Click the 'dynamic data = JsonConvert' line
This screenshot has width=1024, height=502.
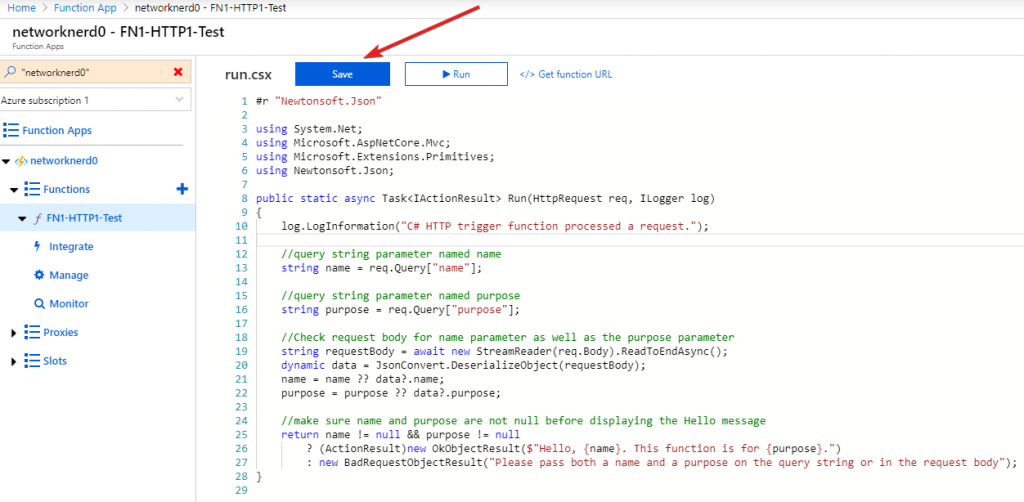click(x=463, y=365)
